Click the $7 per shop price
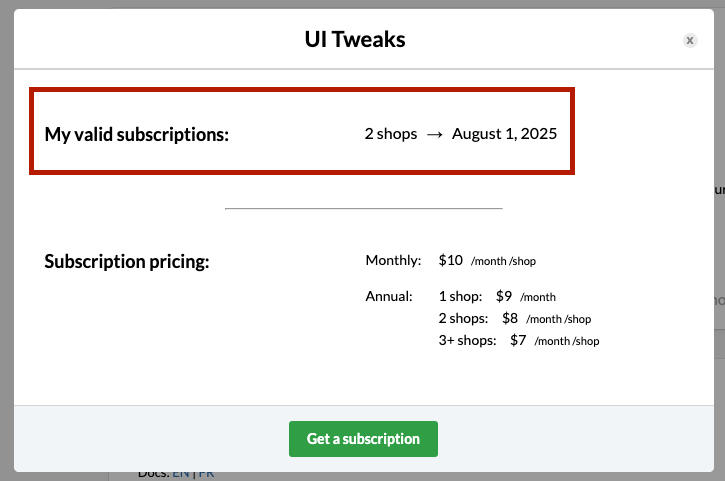The width and height of the screenshot is (725, 481). (518, 340)
